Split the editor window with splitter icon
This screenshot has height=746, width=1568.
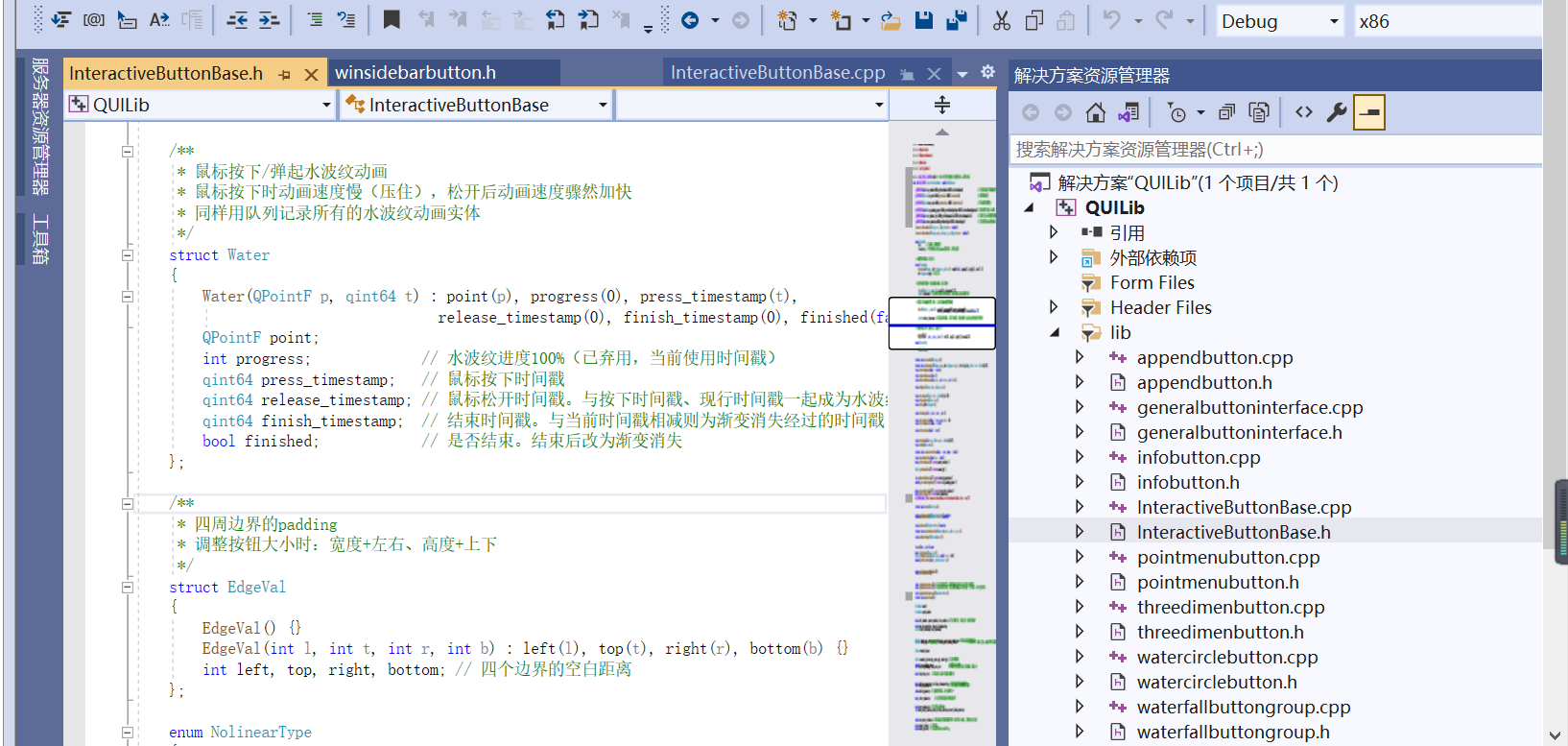pyautogui.click(x=942, y=105)
